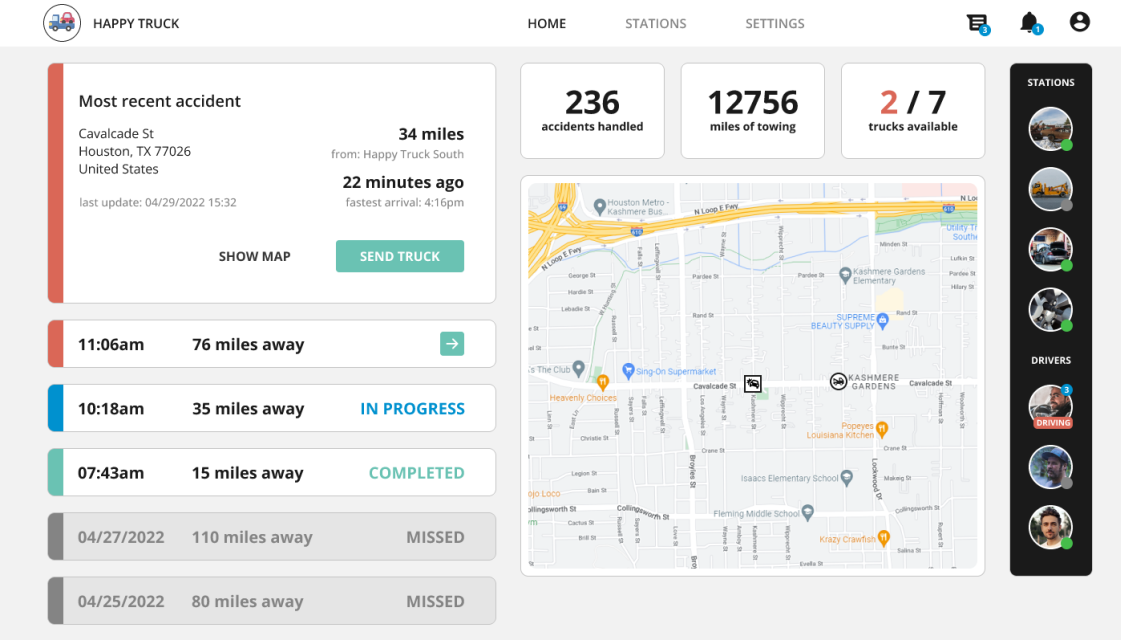Image resolution: width=1121 pixels, height=640 pixels.
Task: Open the SETTINGS menu item
Action: pos(775,23)
